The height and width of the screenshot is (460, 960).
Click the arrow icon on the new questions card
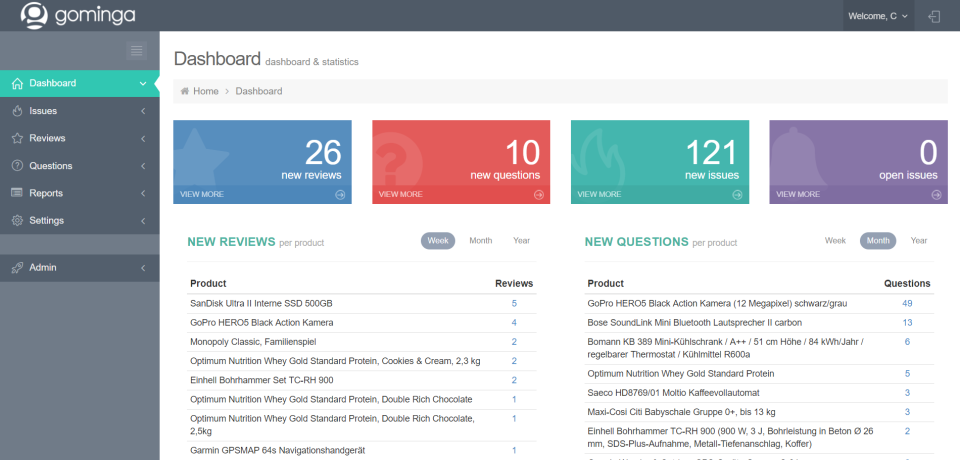point(539,195)
